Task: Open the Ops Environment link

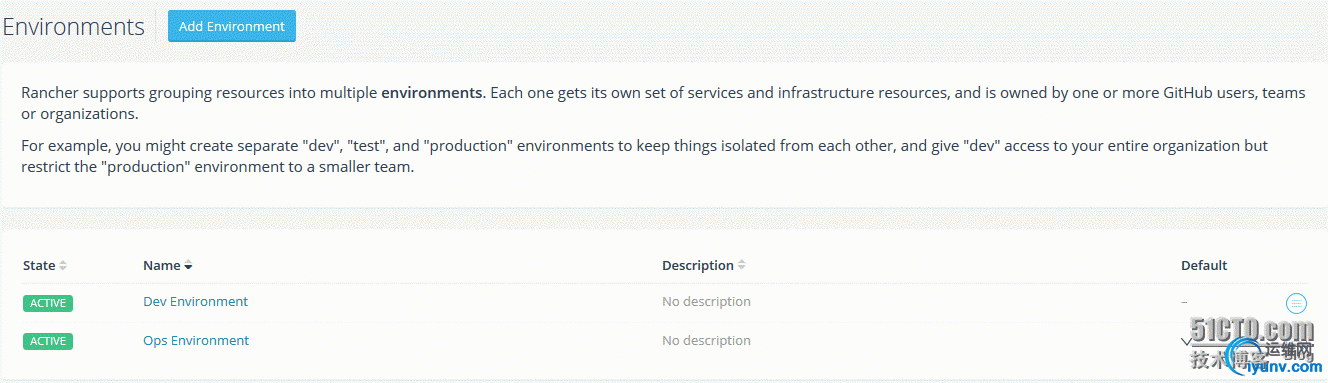Action: coord(196,340)
